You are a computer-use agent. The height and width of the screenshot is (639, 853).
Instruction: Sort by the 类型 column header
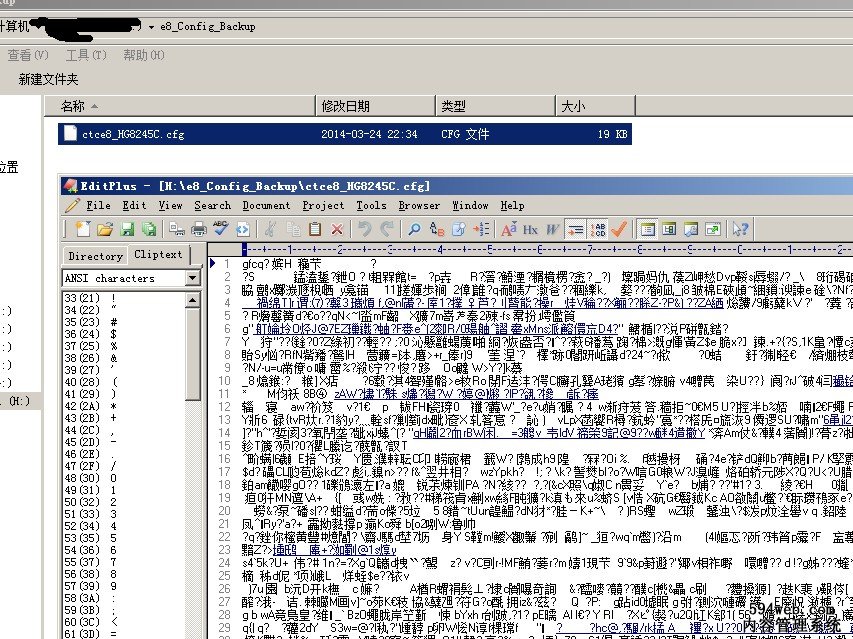pyautogui.click(x=495, y=106)
